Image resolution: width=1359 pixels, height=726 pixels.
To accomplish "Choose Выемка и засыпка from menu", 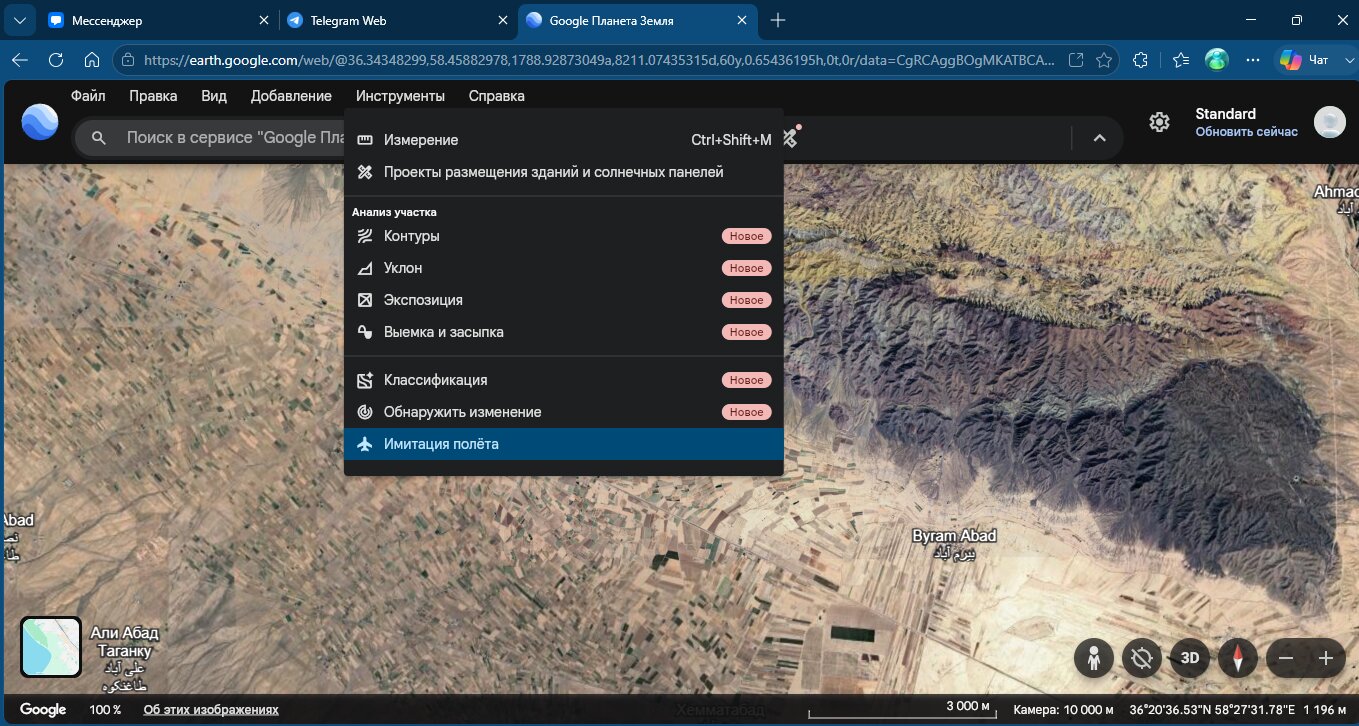I will pos(563,332).
